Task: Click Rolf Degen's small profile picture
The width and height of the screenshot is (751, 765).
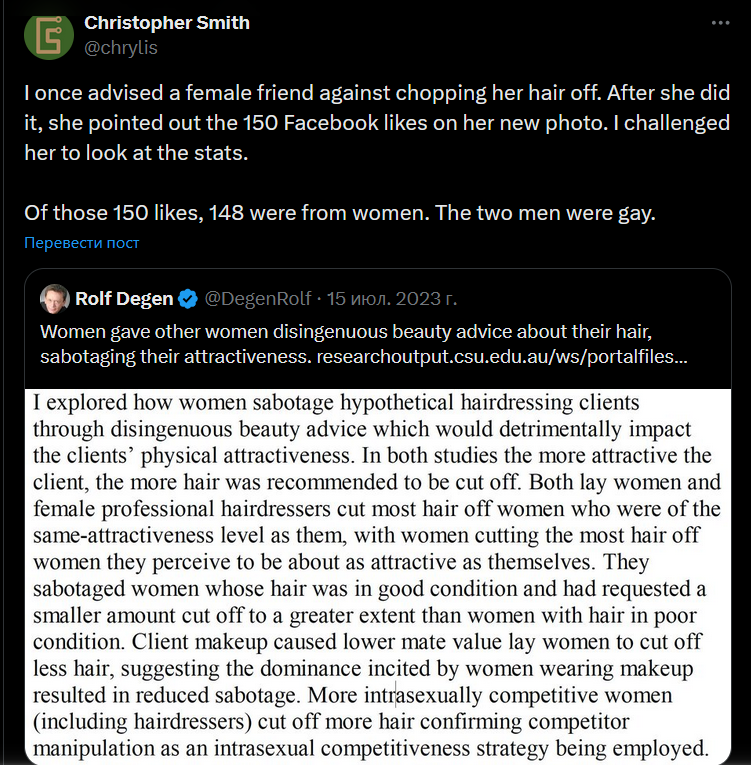Action: tap(55, 298)
